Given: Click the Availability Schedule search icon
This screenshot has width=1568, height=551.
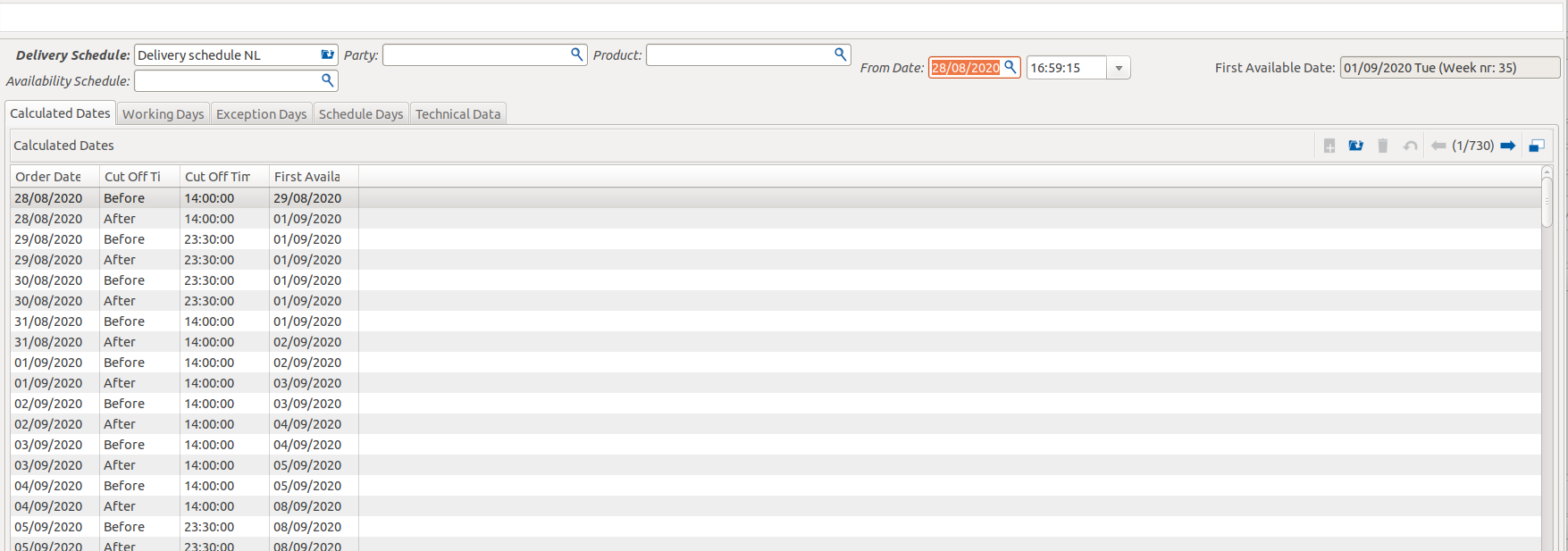Looking at the screenshot, I should tap(327, 80).
